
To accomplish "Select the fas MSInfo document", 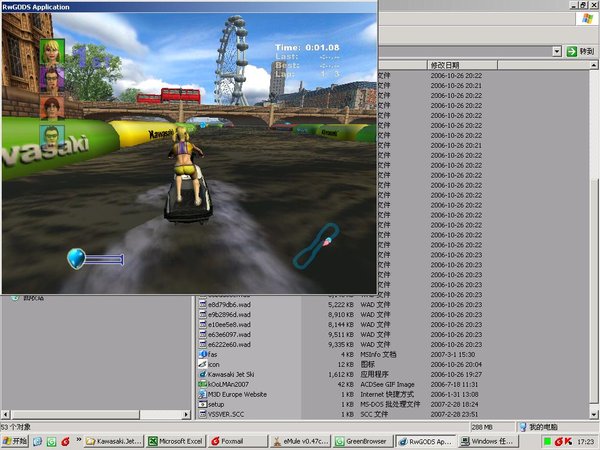I will click(213, 353).
